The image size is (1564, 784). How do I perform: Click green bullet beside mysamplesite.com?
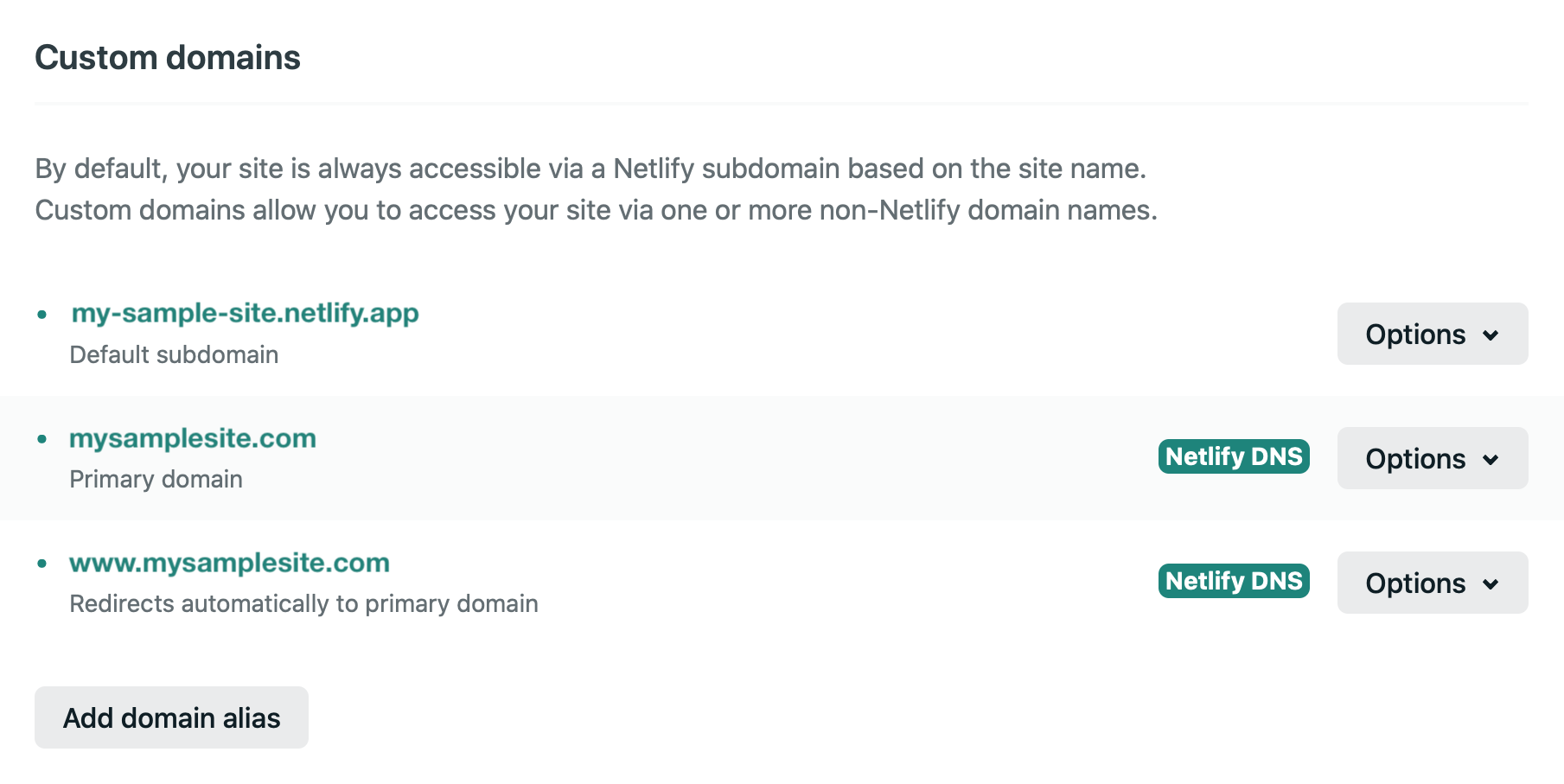(41, 439)
